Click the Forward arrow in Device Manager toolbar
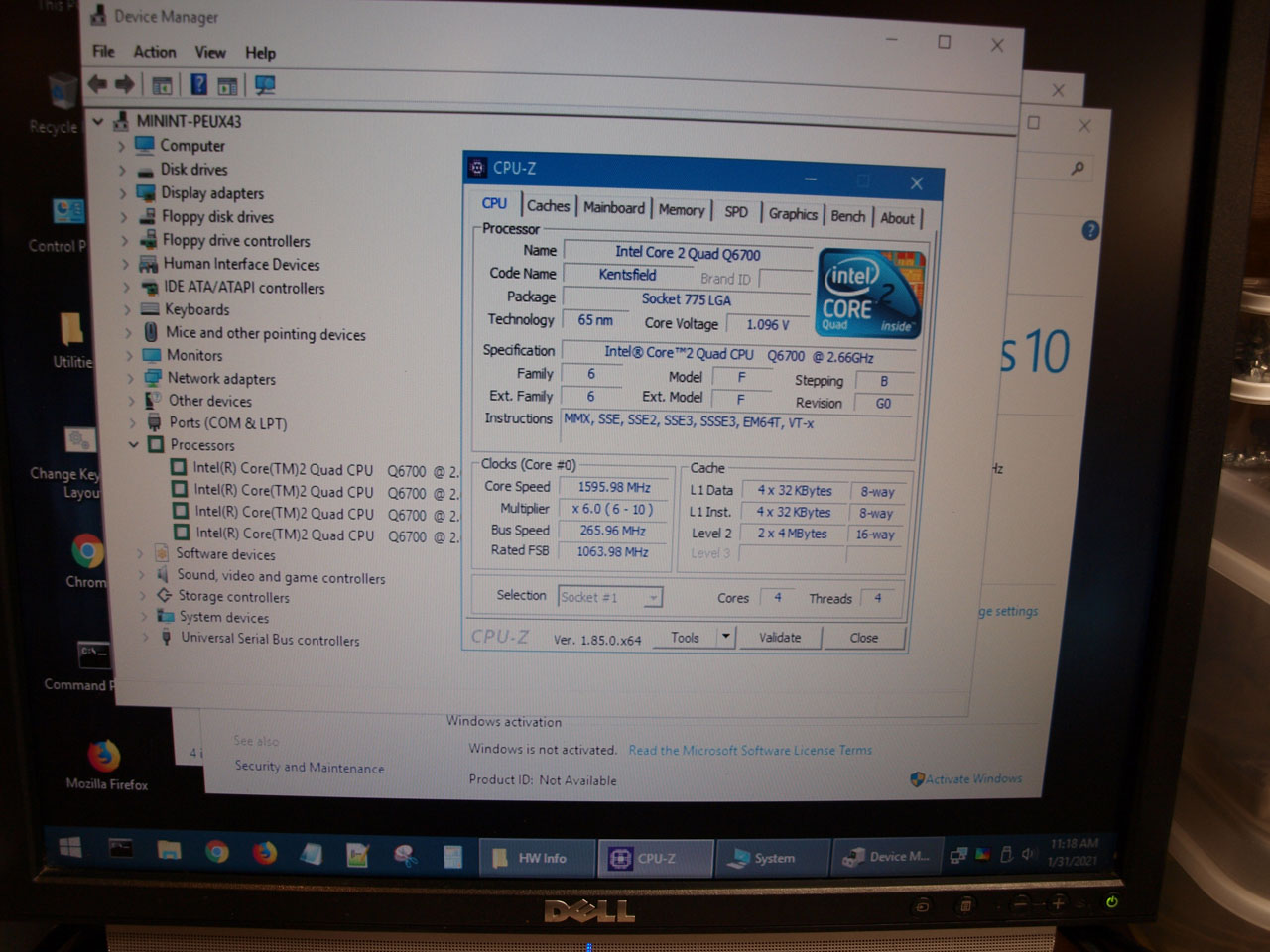The image size is (1270, 952). click(125, 84)
